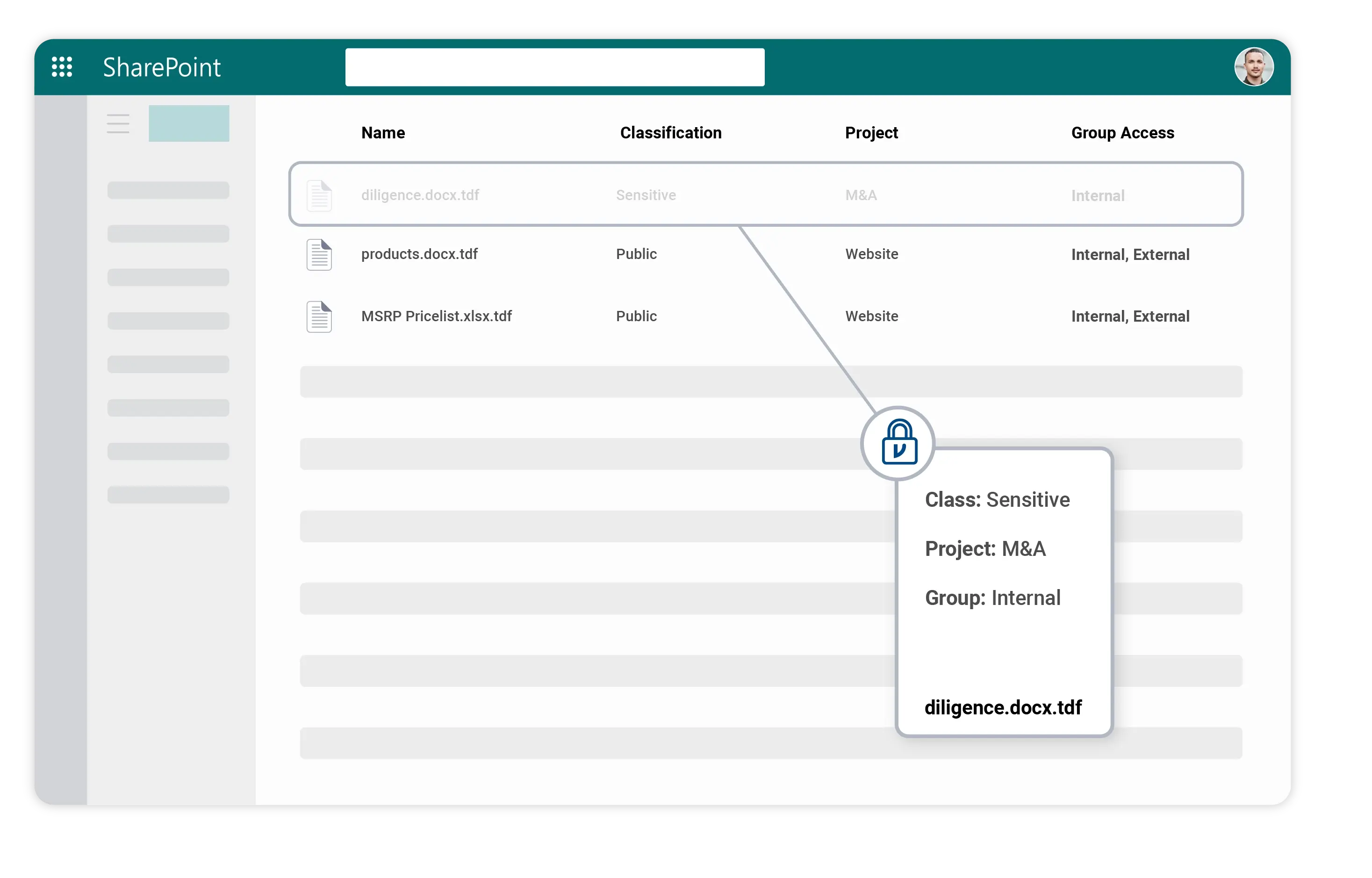Image resolution: width=1372 pixels, height=878 pixels.
Task: Sort by the Classification column header
Action: 670,133
